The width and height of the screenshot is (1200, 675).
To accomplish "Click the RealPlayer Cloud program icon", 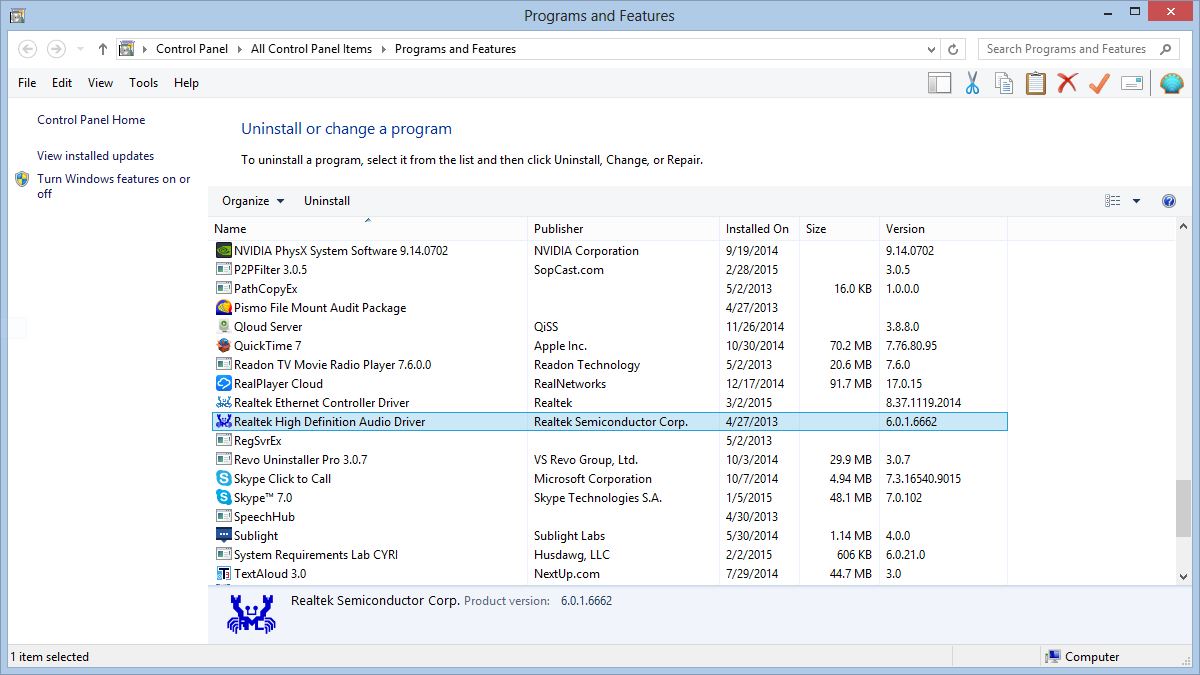I will pos(224,384).
